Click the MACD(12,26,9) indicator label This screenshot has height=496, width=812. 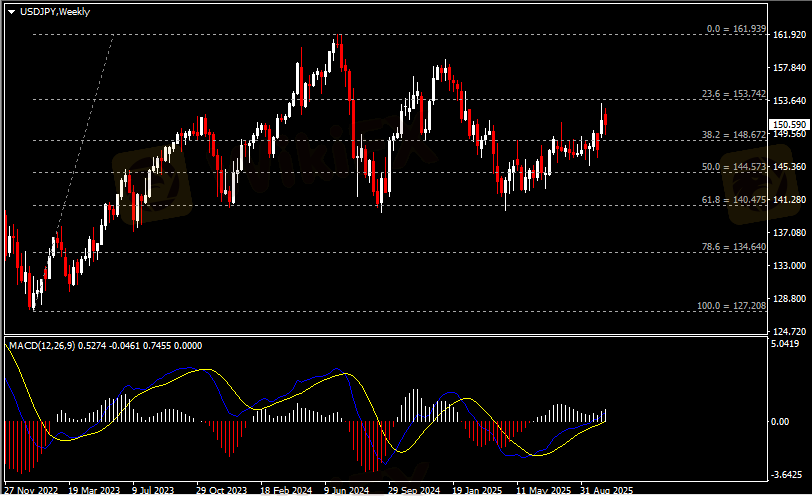[x=104, y=346]
